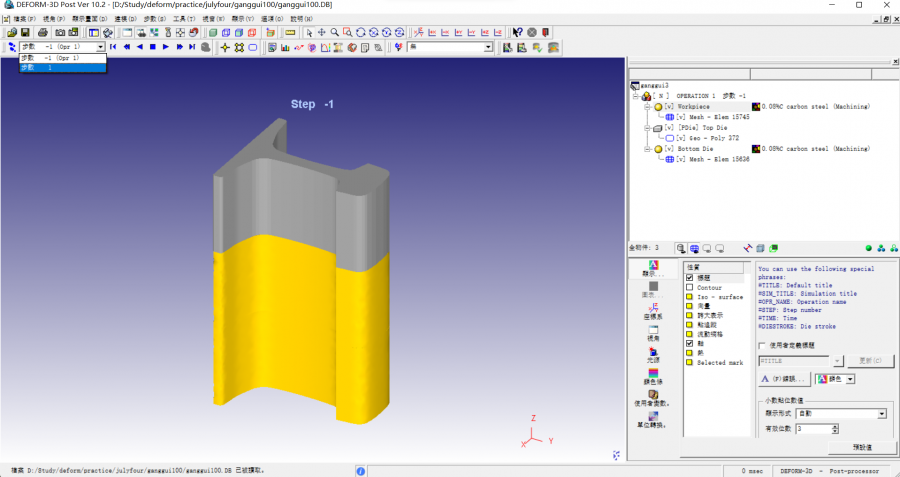Toggle Workpiece visibility in the tree
Viewport: 900px width, 477px height.
667,106
